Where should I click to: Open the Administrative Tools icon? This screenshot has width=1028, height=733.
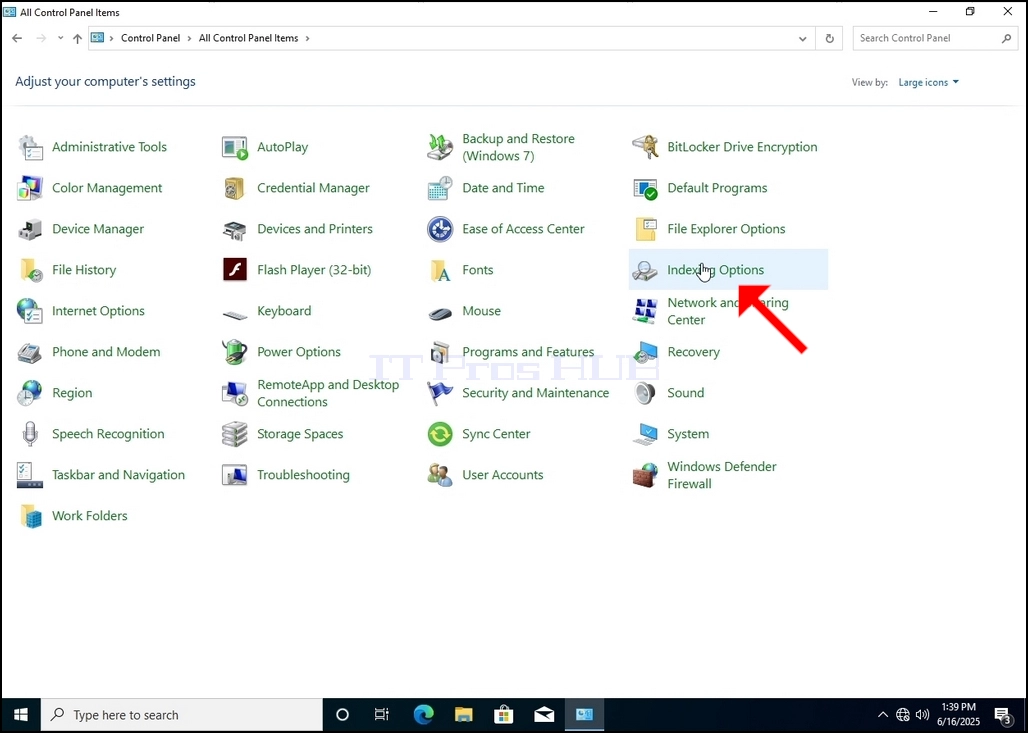pos(30,148)
